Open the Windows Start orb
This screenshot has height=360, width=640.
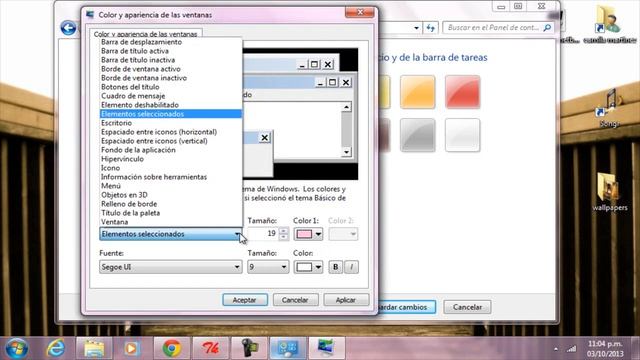(x=17, y=349)
